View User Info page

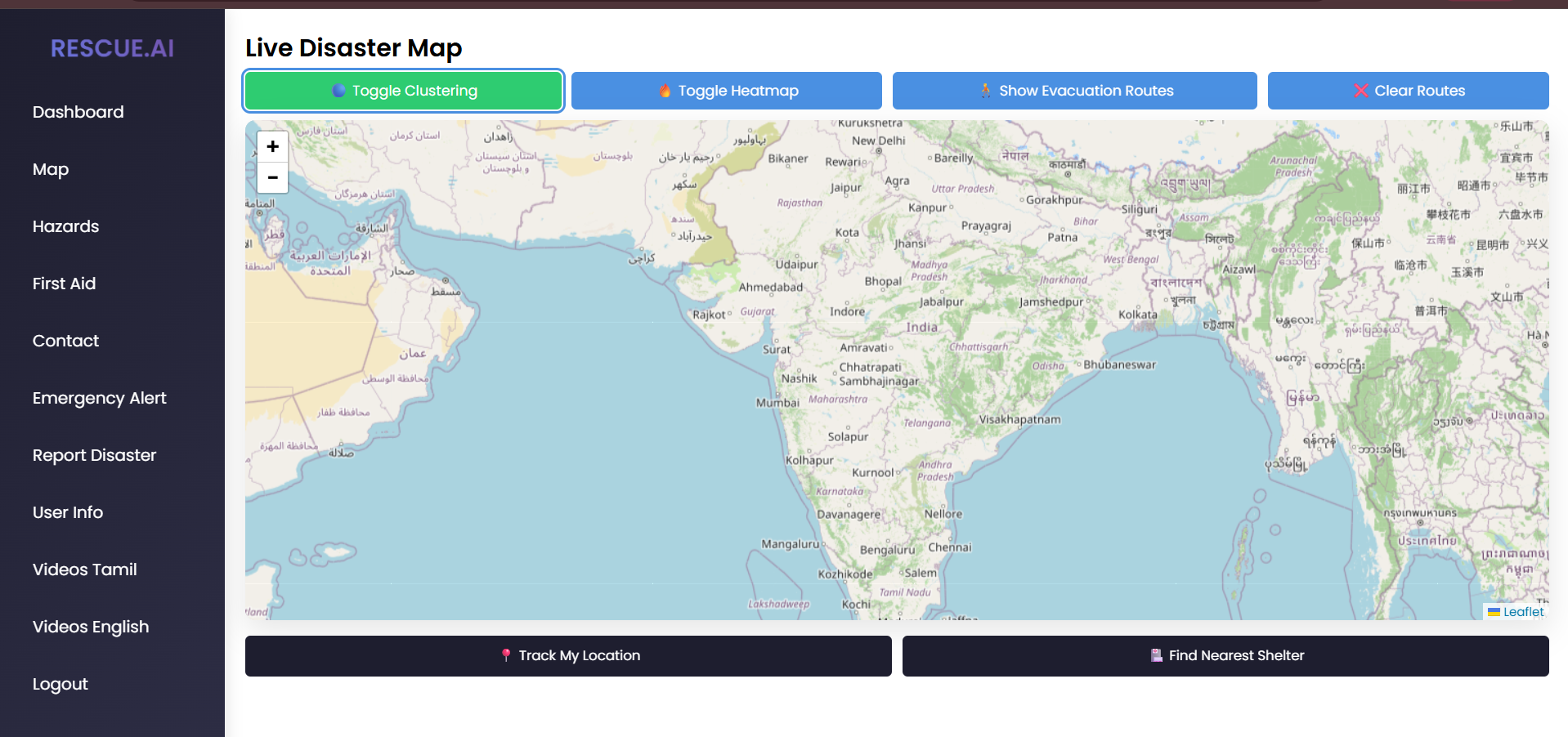point(68,512)
